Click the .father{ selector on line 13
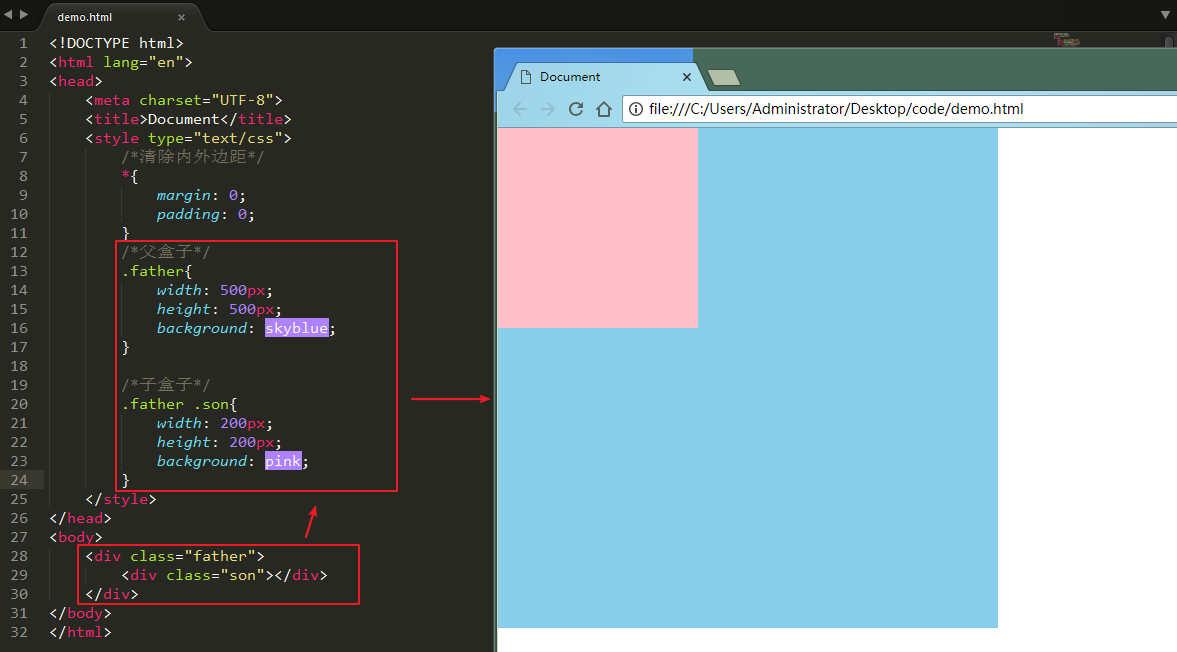 point(157,271)
